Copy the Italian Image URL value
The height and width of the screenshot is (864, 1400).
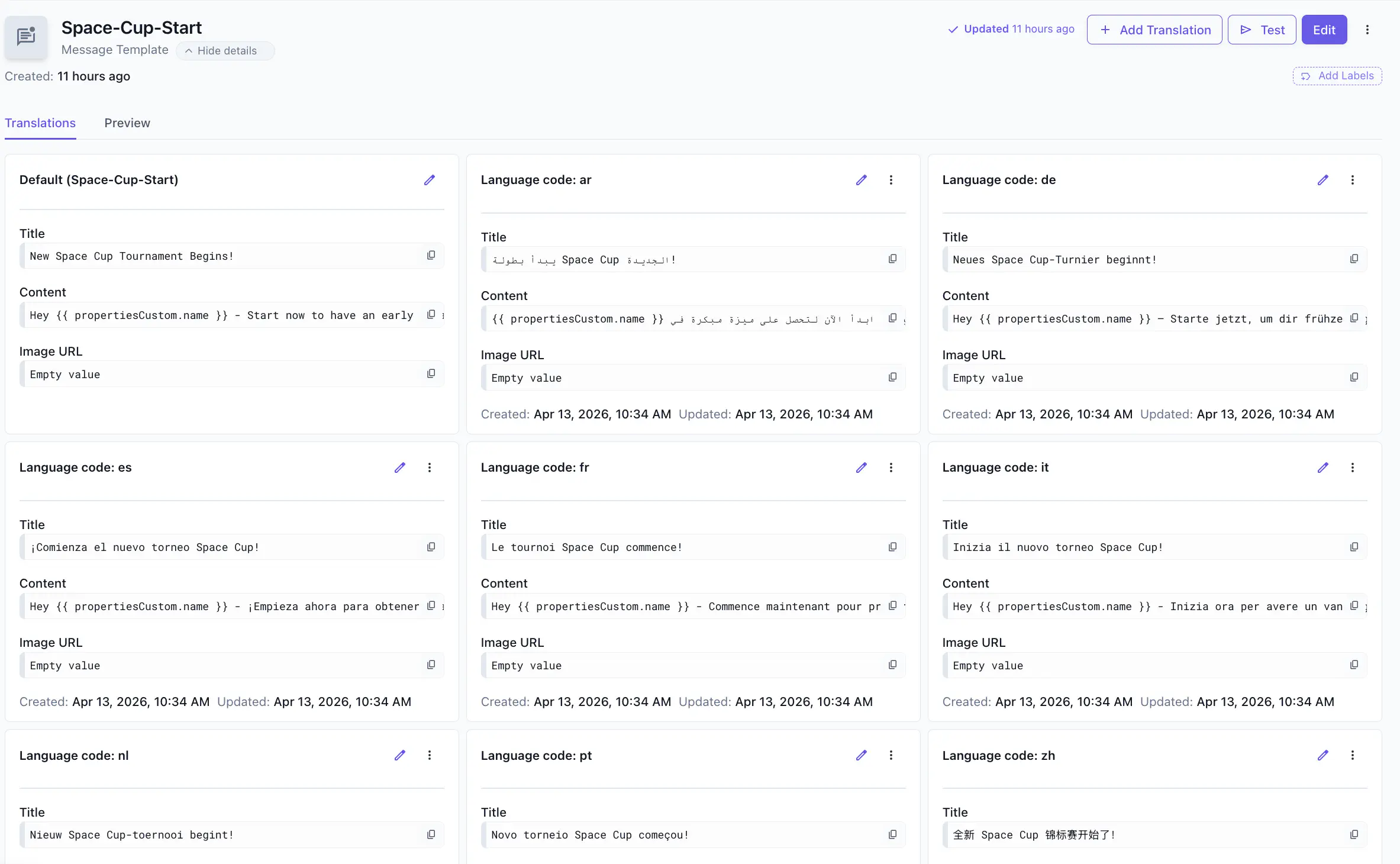click(1354, 665)
